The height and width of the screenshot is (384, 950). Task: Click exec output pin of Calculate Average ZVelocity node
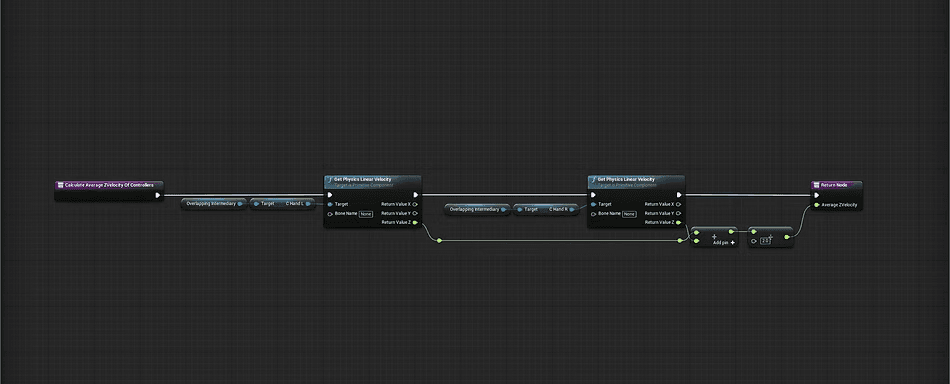[158, 195]
